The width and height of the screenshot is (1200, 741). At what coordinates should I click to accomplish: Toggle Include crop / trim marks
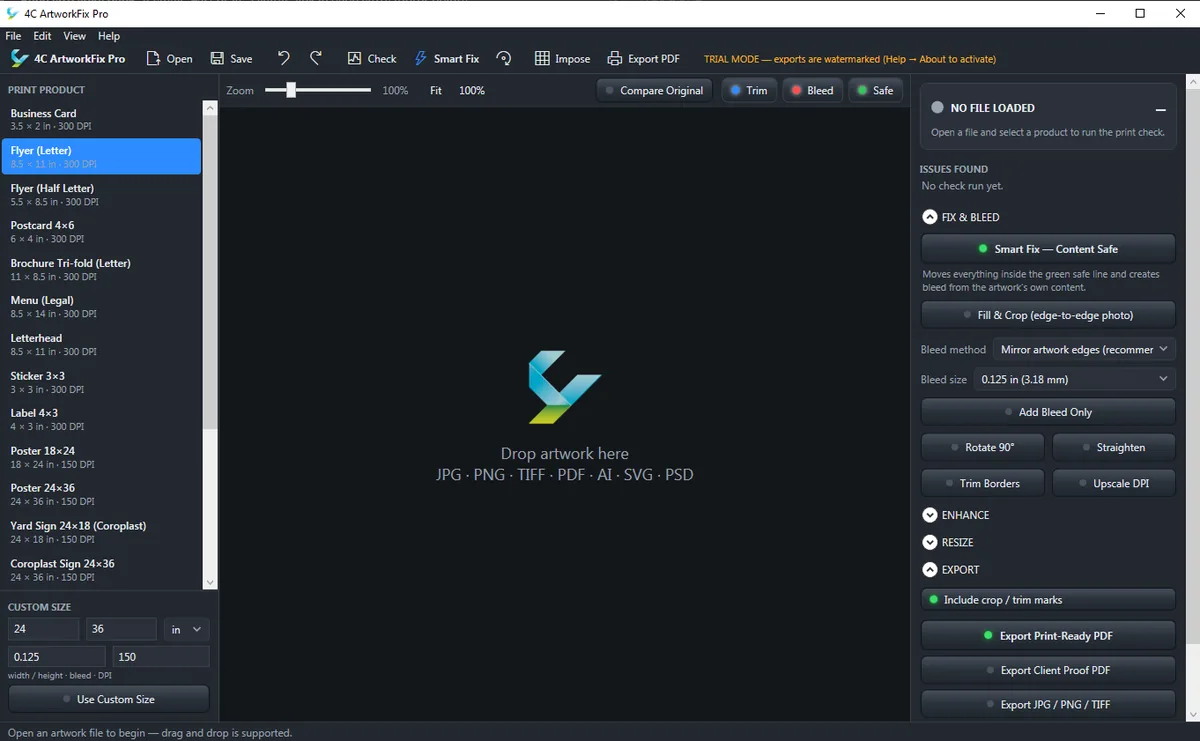1047,600
